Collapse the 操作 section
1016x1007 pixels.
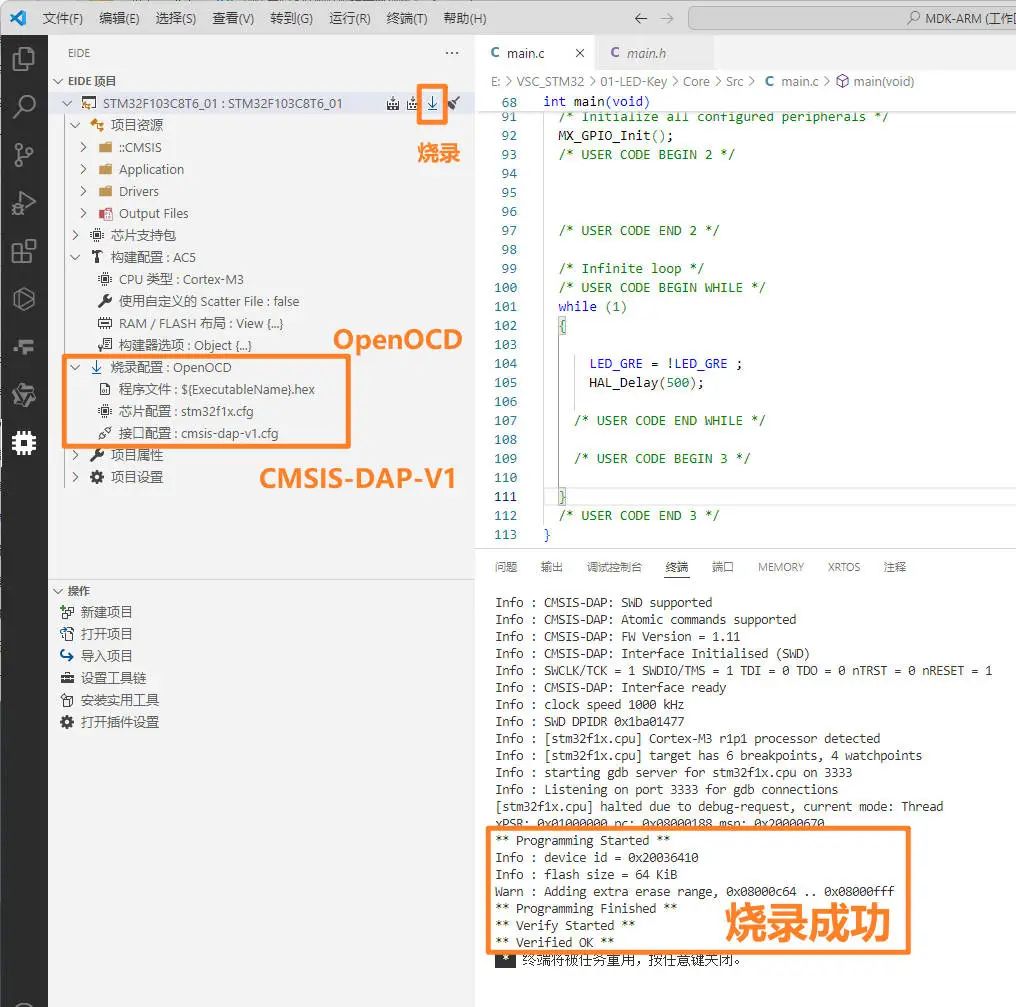coord(58,591)
